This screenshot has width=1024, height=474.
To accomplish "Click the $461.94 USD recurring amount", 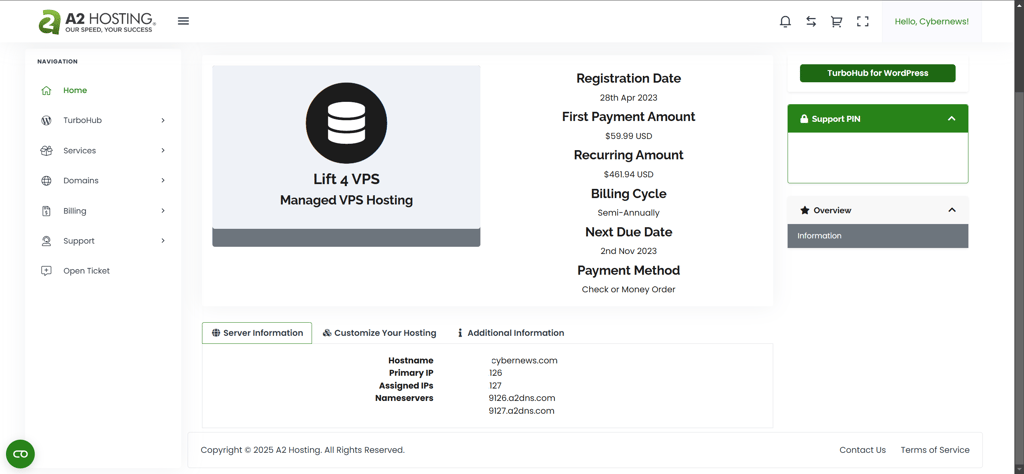I will click(x=628, y=174).
